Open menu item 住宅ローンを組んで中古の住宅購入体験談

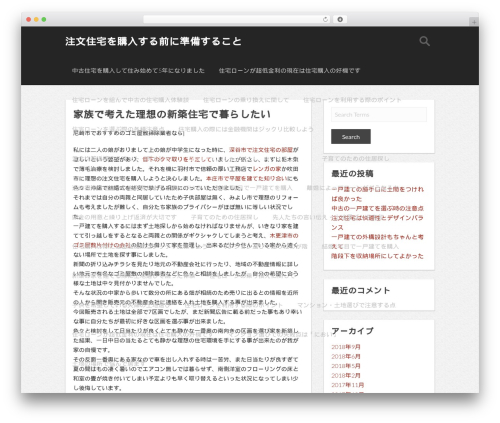point(131,100)
